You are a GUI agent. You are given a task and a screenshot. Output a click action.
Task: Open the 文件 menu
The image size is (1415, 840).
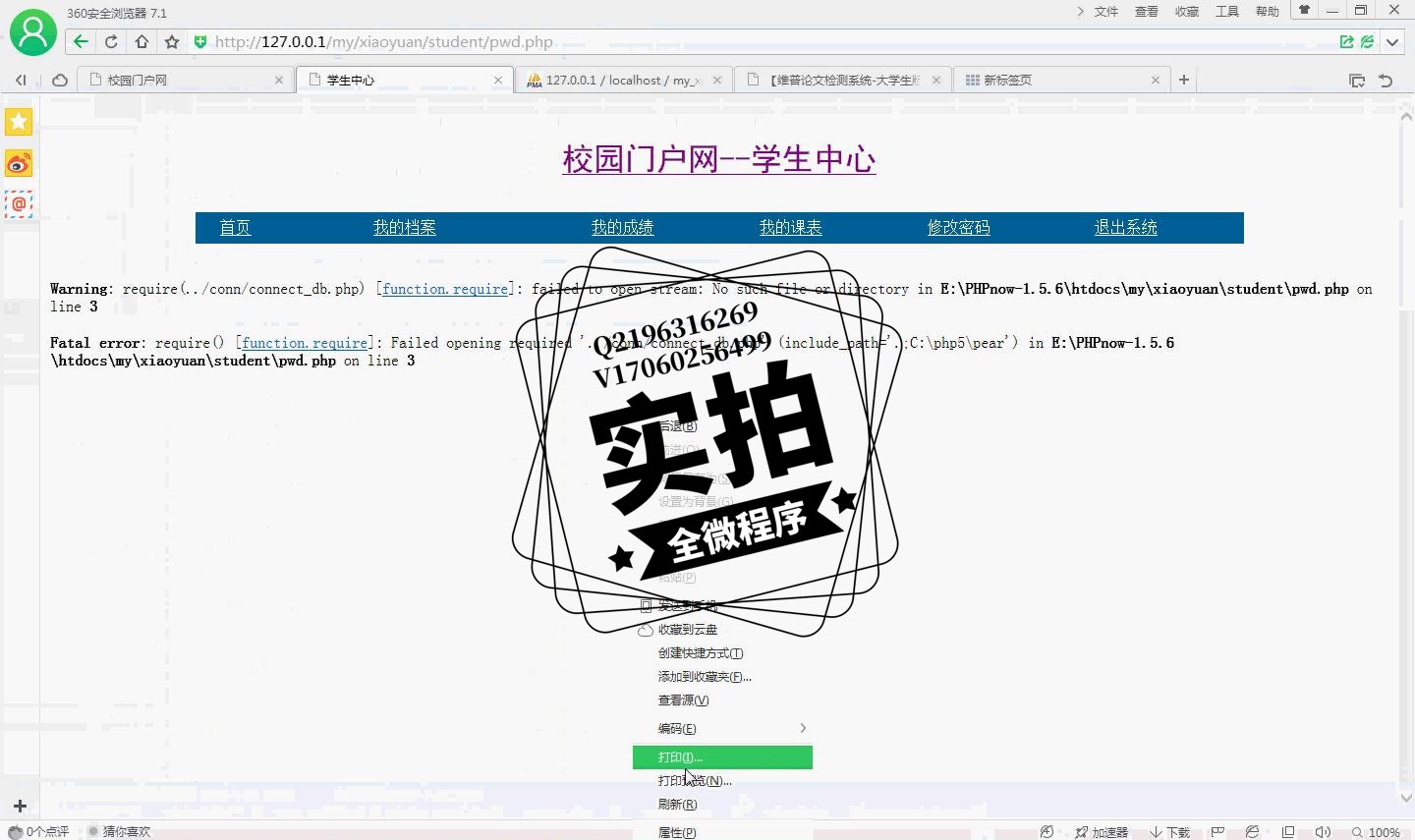[1106, 12]
